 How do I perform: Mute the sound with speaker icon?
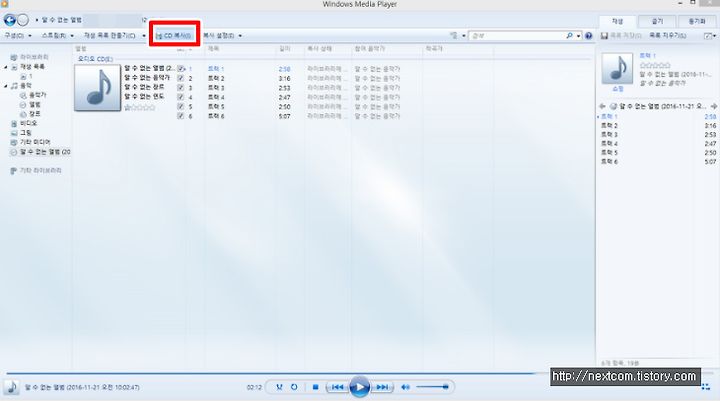point(405,387)
